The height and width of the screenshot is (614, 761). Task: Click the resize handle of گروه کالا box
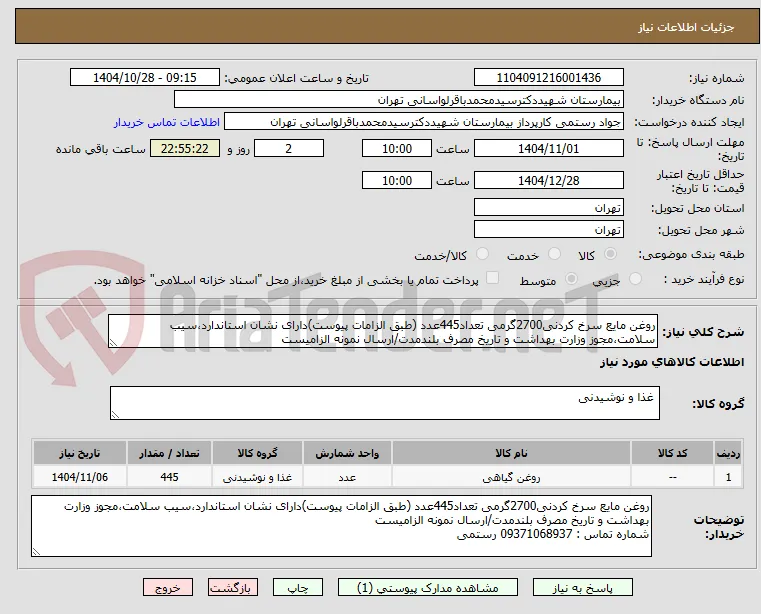pyautogui.click(x=115, y=415)
